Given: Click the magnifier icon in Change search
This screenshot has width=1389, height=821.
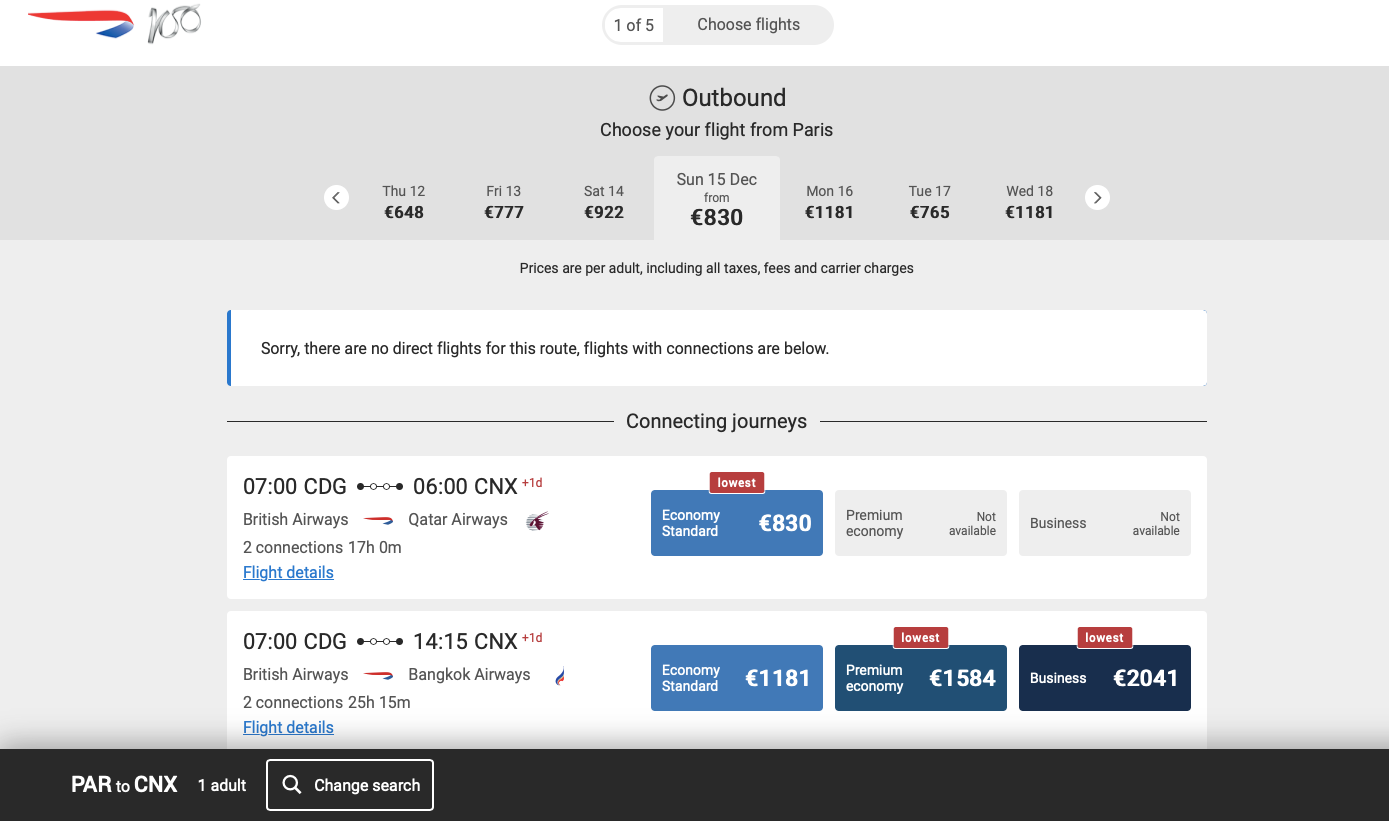Looking at the screenshot, I should tap(292, 785).
